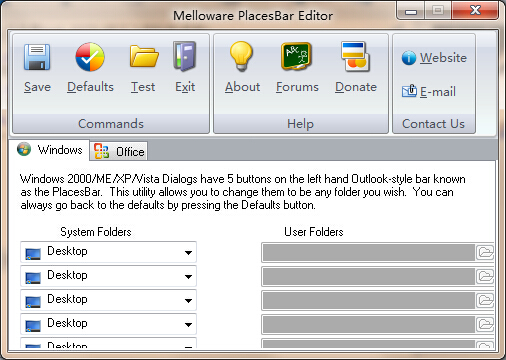Click the Exit label text
The image size is (506, 360).
click(185, 87)
